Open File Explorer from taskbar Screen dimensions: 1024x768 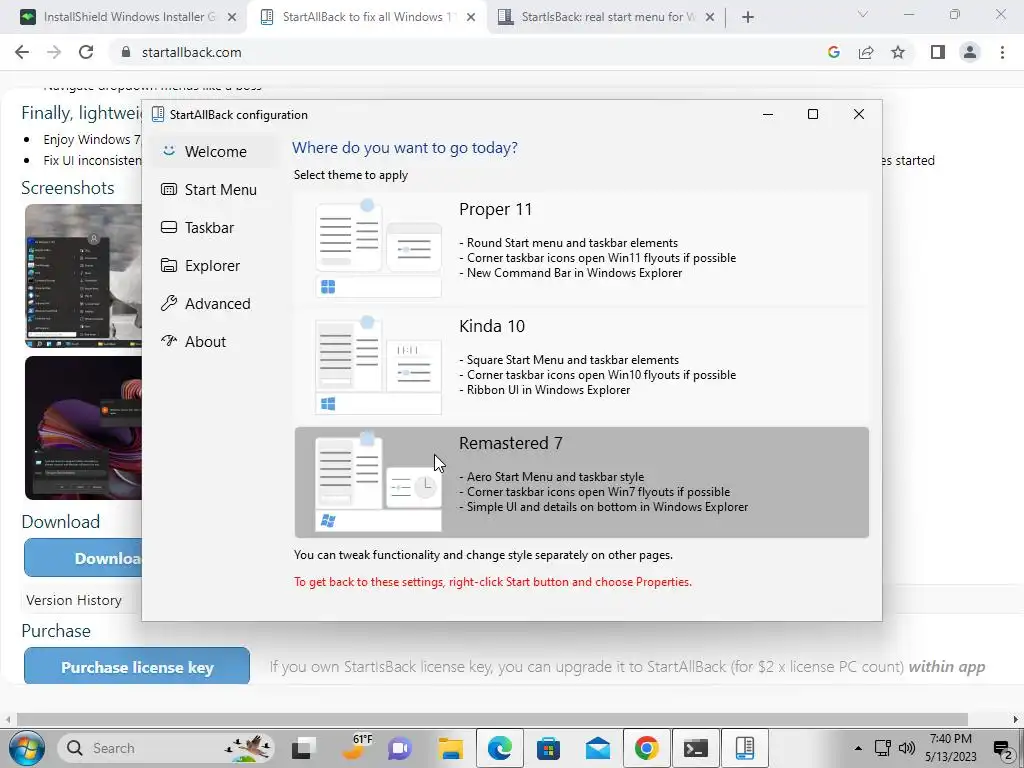(x=451, y=748)
